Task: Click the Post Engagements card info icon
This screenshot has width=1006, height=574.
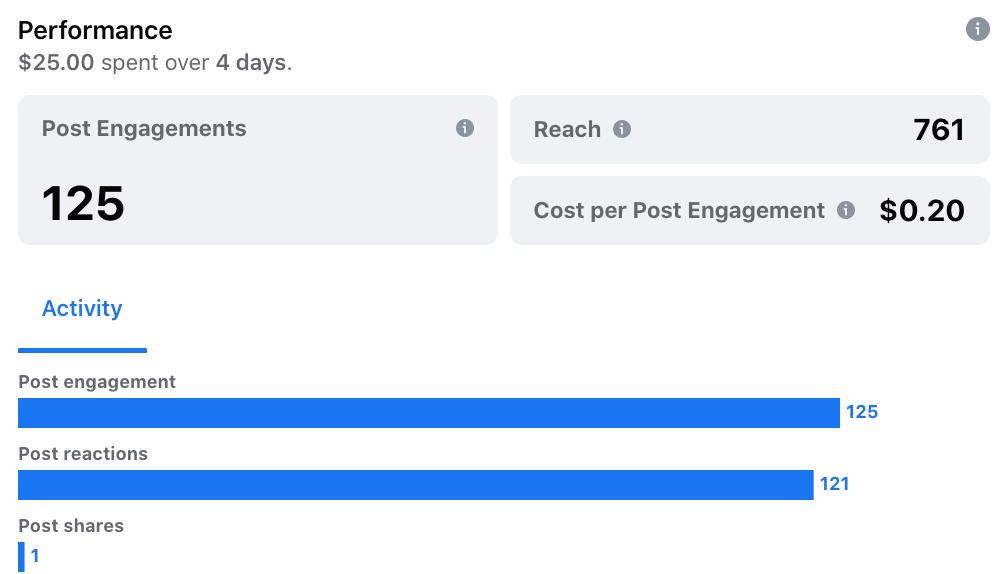Action: [465, 128]
